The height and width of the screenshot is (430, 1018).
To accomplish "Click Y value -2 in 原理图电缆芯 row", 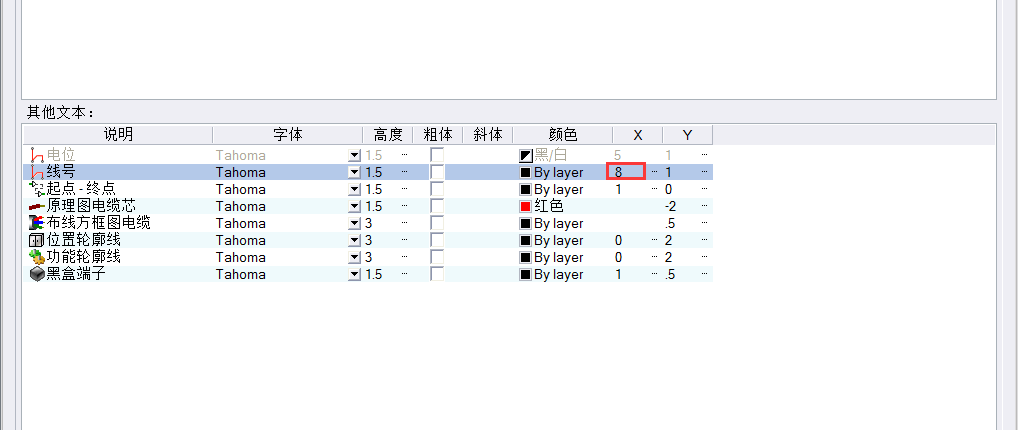I will tap(671, 207).
